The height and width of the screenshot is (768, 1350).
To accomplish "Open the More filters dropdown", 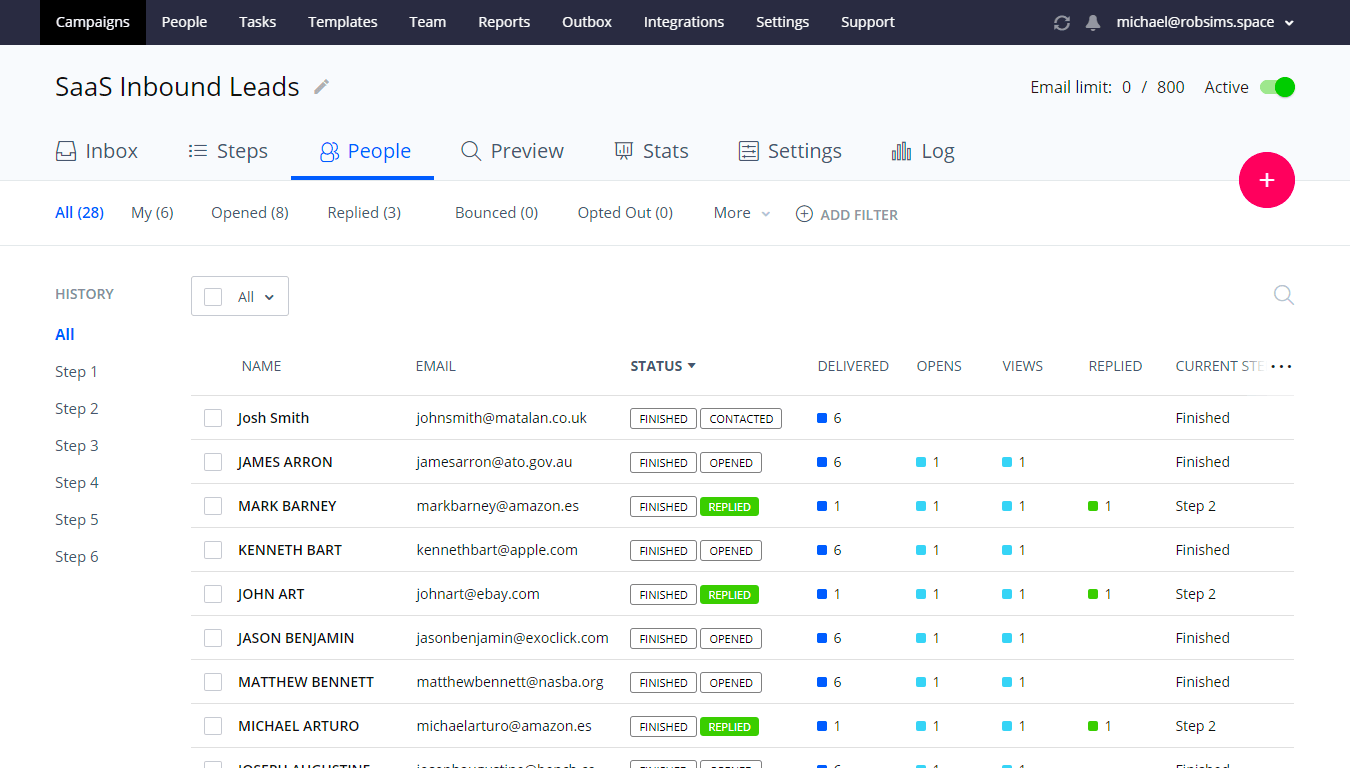I will 740,213.
